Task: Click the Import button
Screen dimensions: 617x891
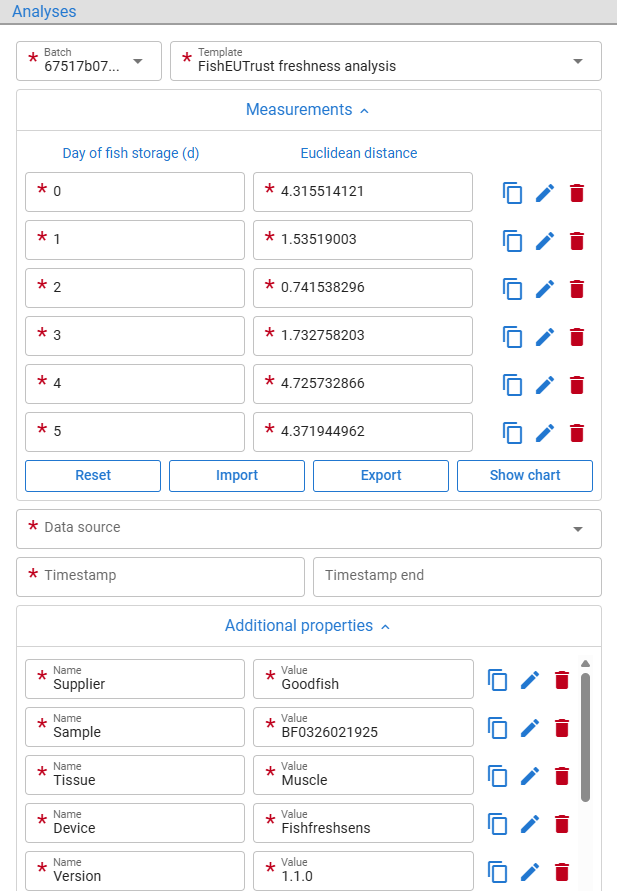Action: coord(237,476)
